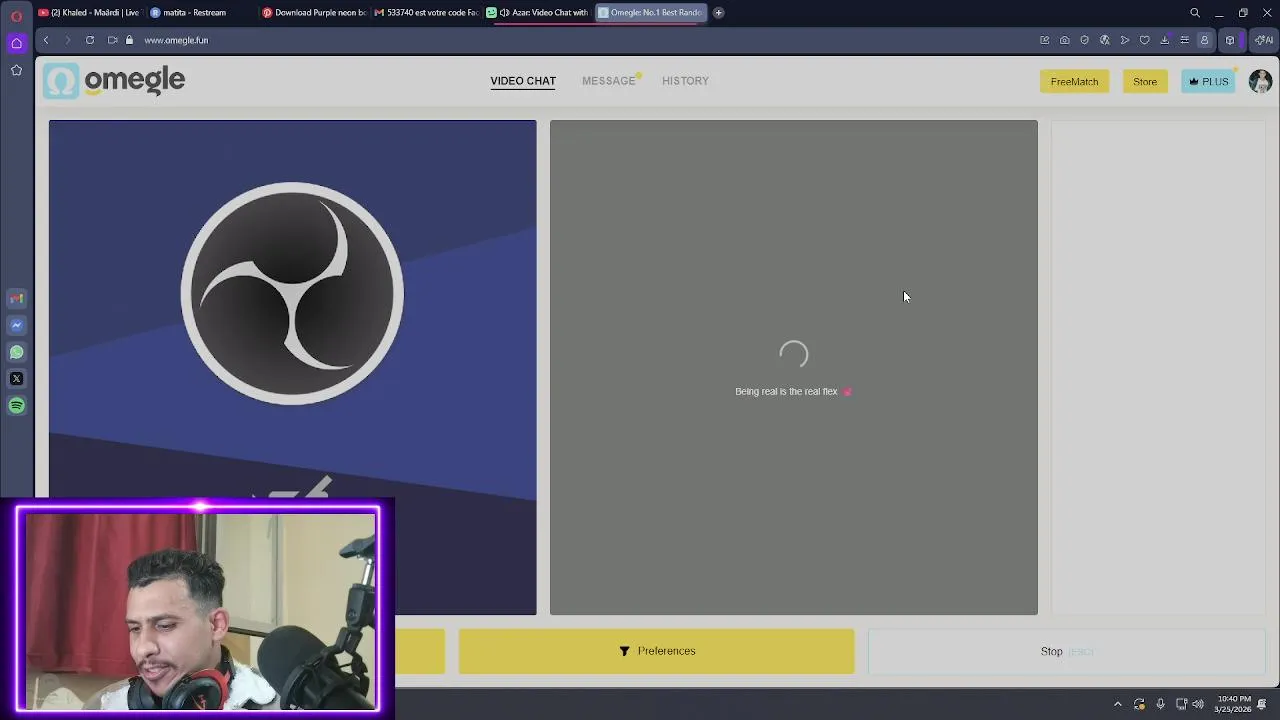Open the Opera AI assistant button
The height and width of the screenshot is (720, 1280).
(x=1264, y=40)
